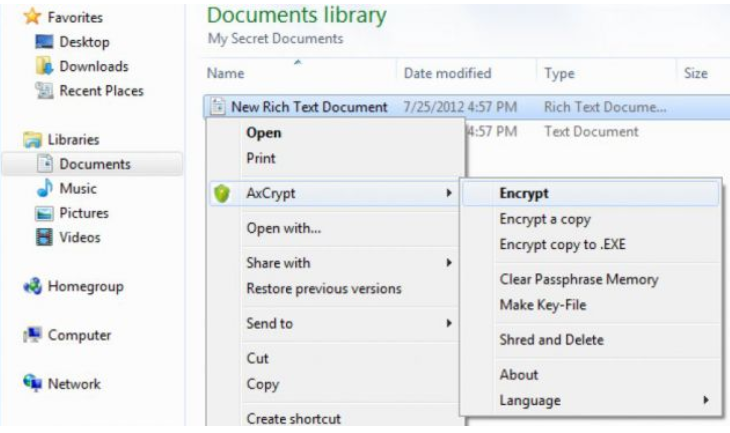Select Shred and Delete option
Screen dimensions: 730x433
(x=551, y=340)
